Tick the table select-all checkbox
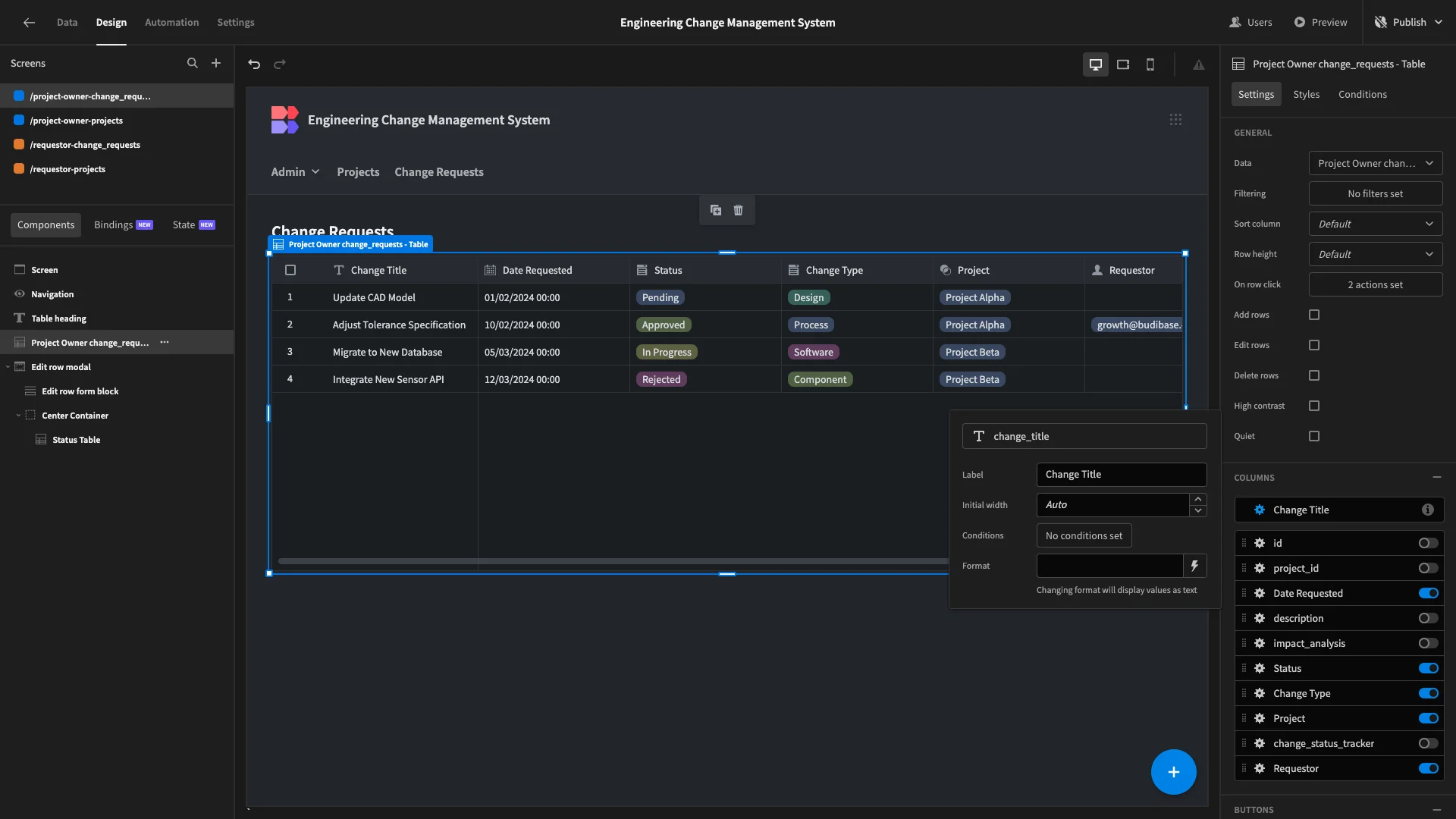The width and height of the screenshot is (1456, 819). click(290, 270)
